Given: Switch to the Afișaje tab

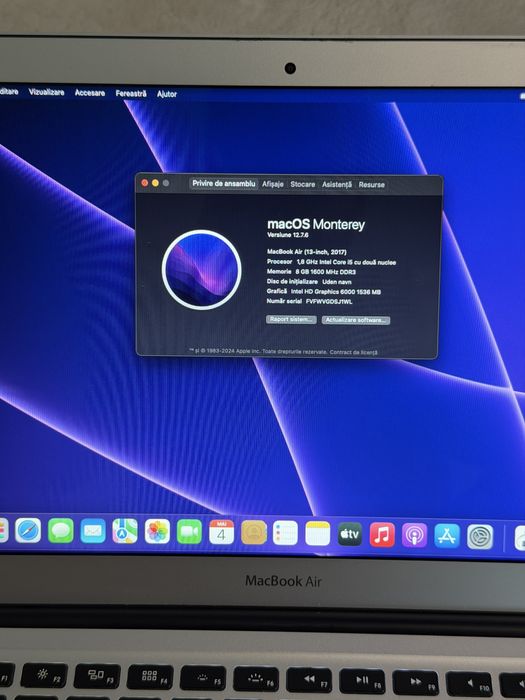Looking at the screenshot, I should click(x=272, y=184).
